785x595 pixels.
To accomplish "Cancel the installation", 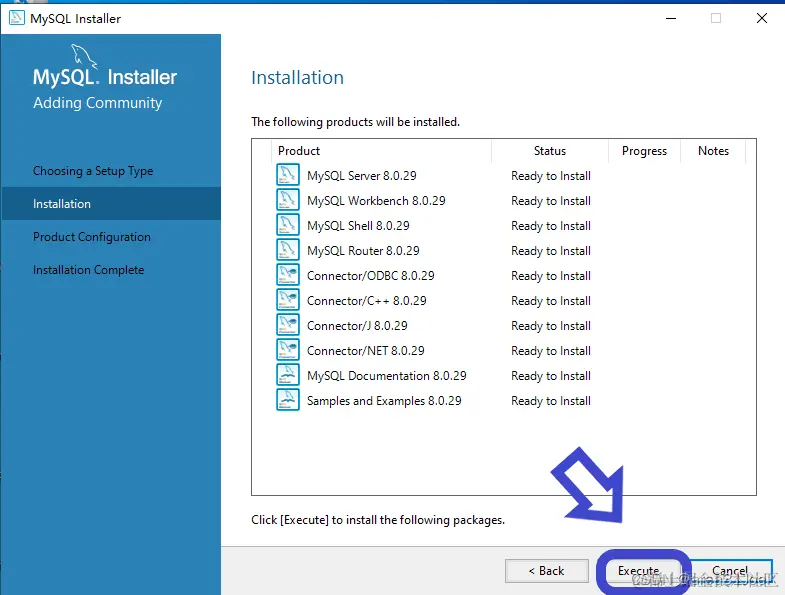I will (x=731, y=571).
